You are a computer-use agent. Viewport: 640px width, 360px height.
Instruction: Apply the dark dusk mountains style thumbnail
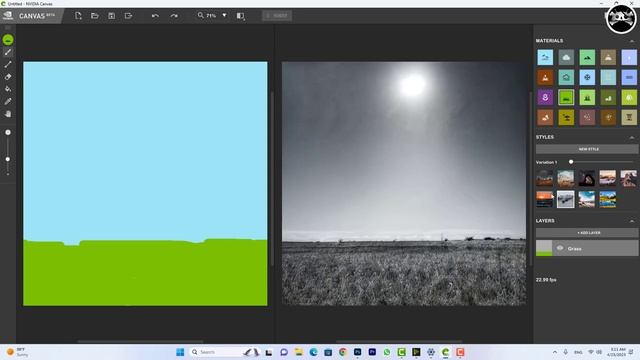click(x=544, y=178)
